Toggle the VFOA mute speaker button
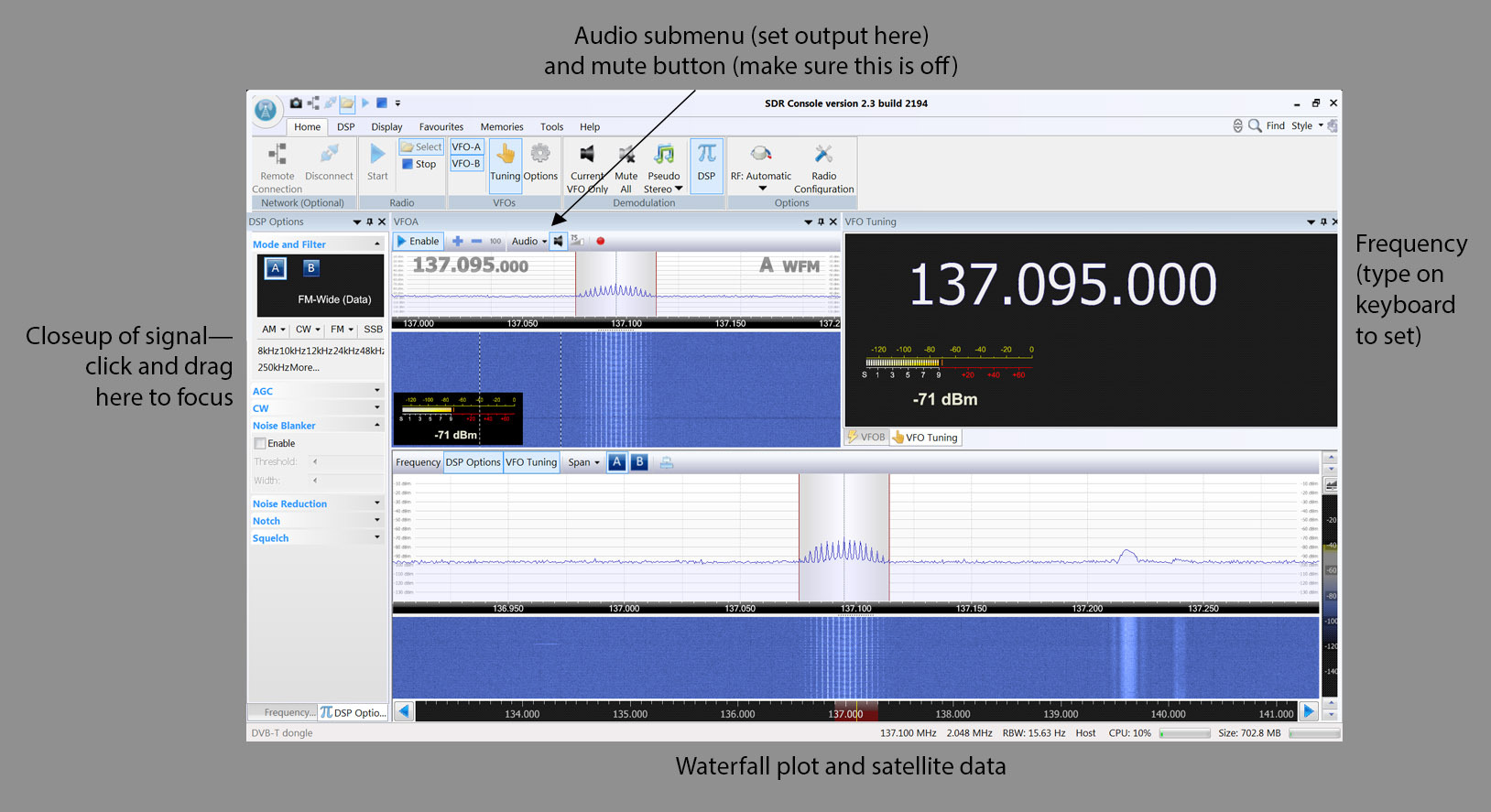The width and height of the screenshot is (1491, 812). [x=559, y=241]
